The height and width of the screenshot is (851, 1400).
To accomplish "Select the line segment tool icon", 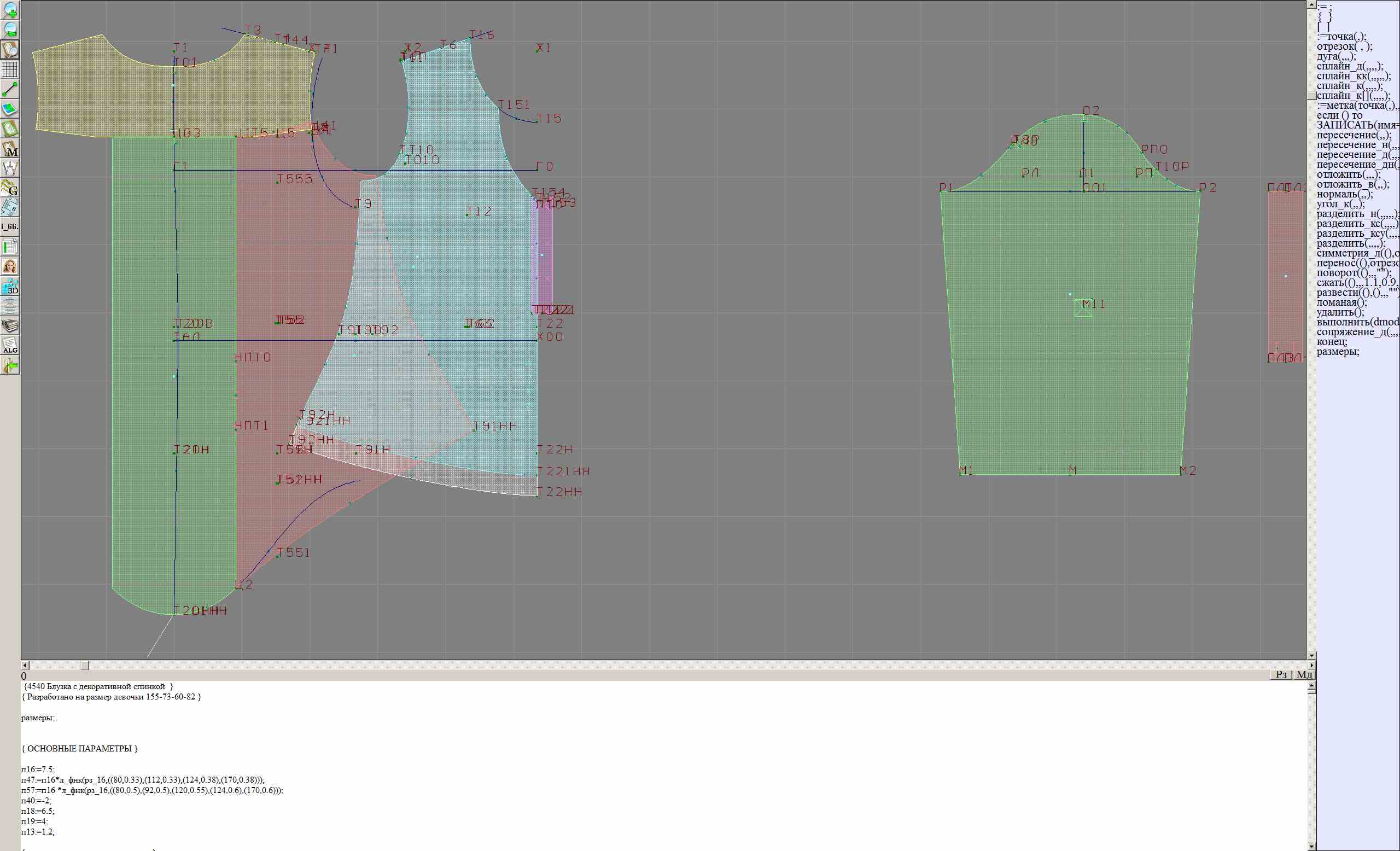I will point(10,89).
